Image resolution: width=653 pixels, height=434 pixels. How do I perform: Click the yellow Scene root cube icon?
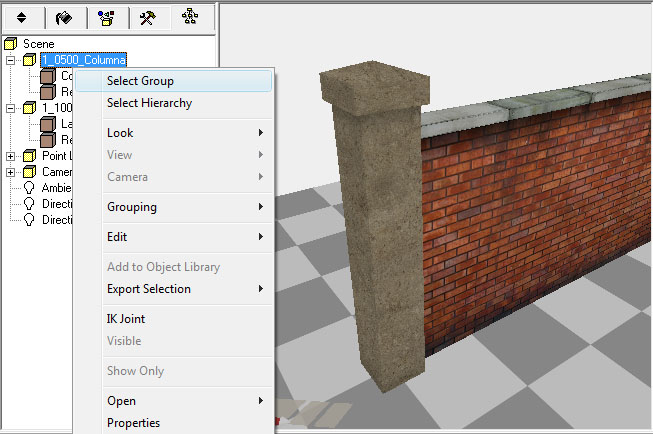click(x=11, y=44)
